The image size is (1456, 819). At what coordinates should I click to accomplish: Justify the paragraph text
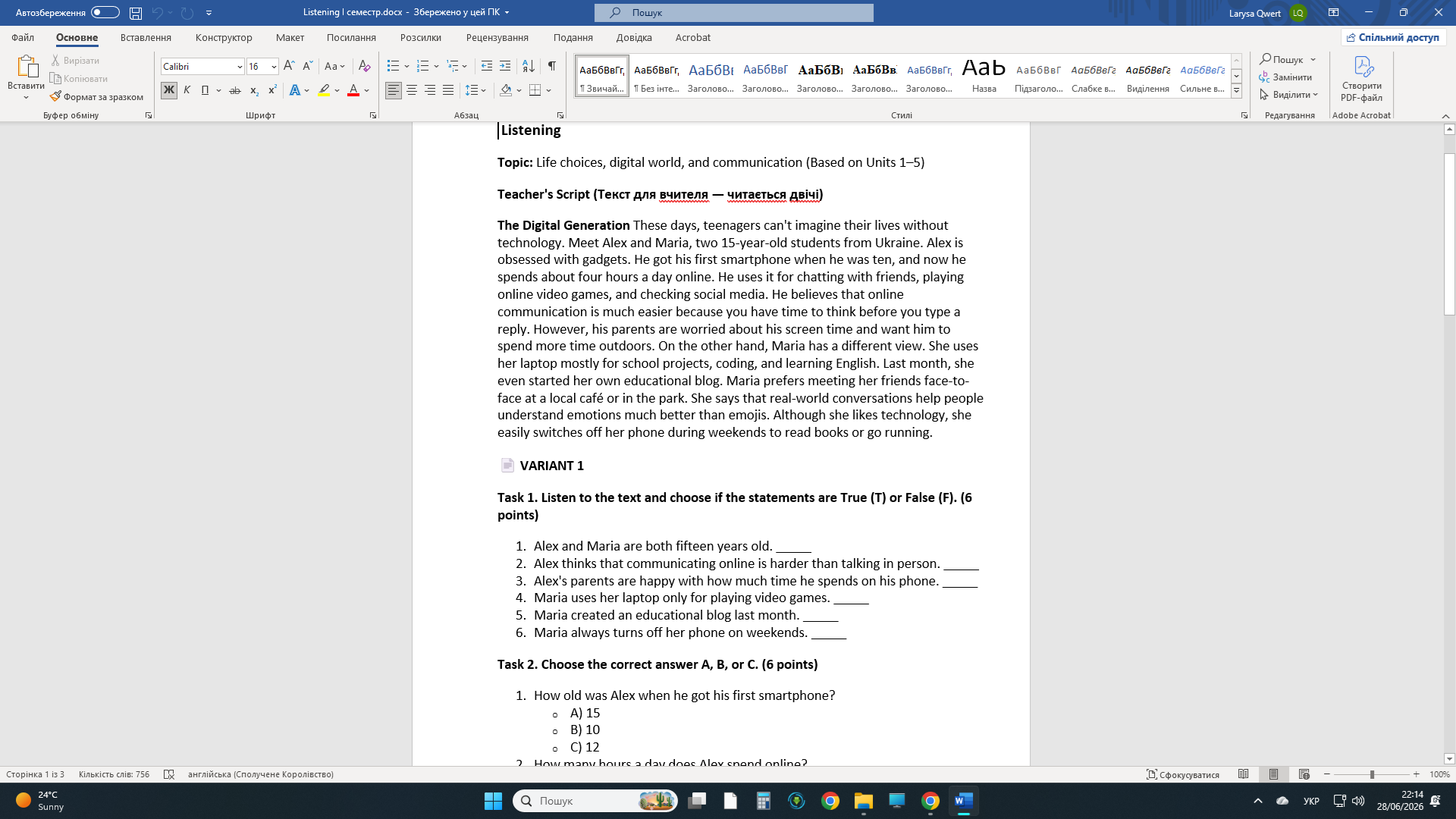pyautogui.click(x=448, y=90)
